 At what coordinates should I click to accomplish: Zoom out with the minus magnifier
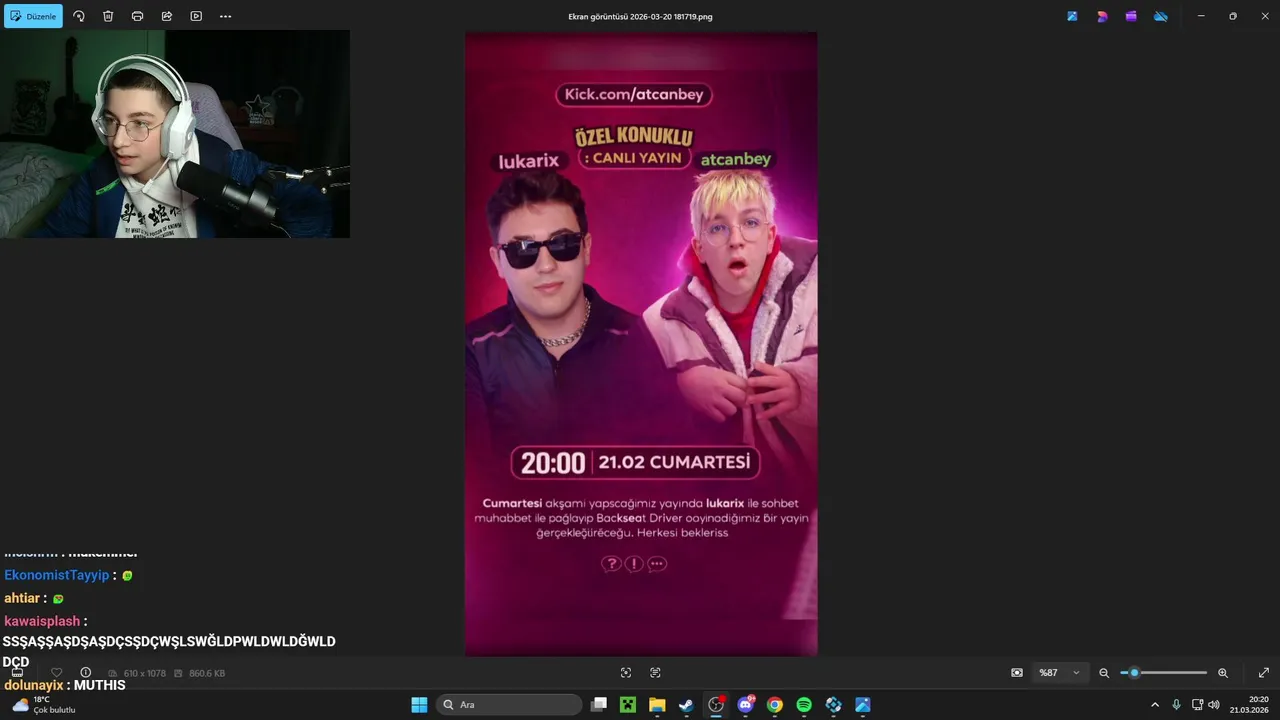[1104, 673]
